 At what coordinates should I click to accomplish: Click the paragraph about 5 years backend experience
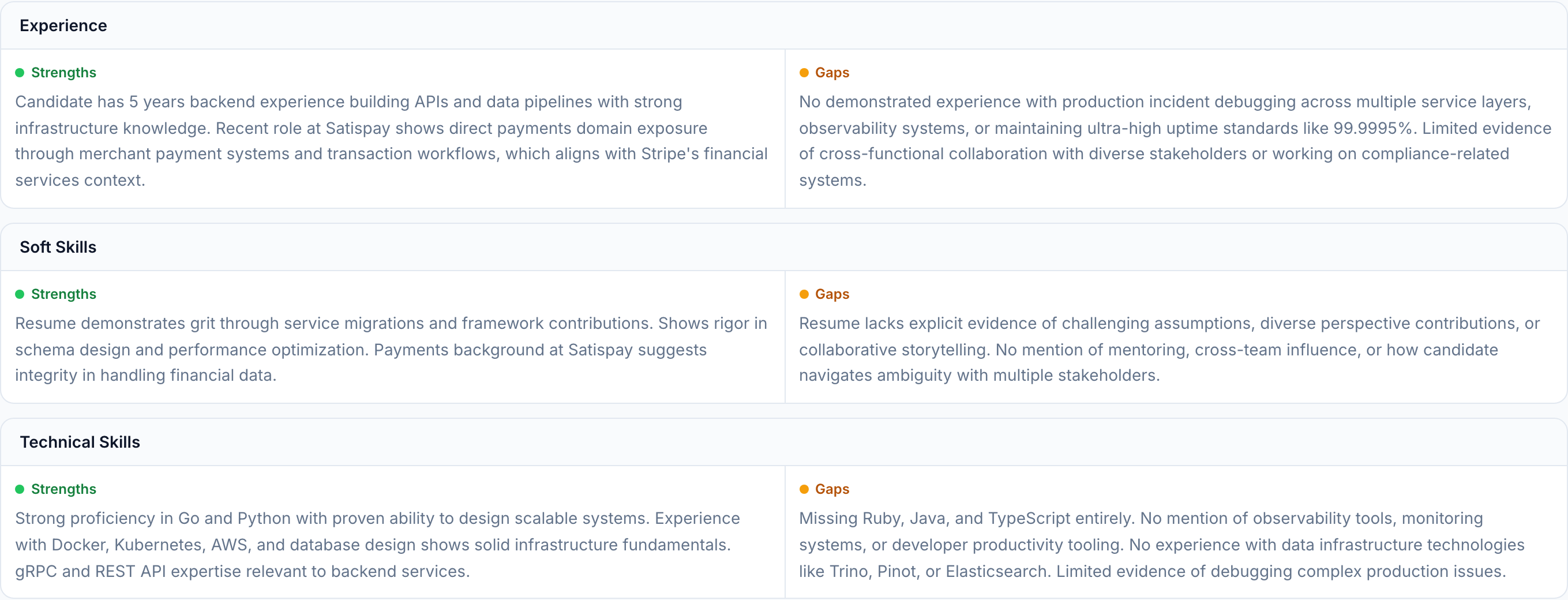[391, 141]
